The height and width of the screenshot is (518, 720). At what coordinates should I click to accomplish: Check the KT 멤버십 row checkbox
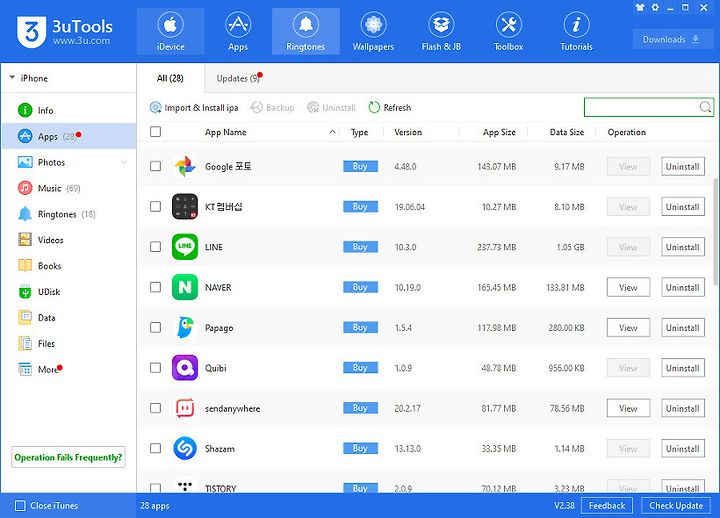tap(156, 207)
